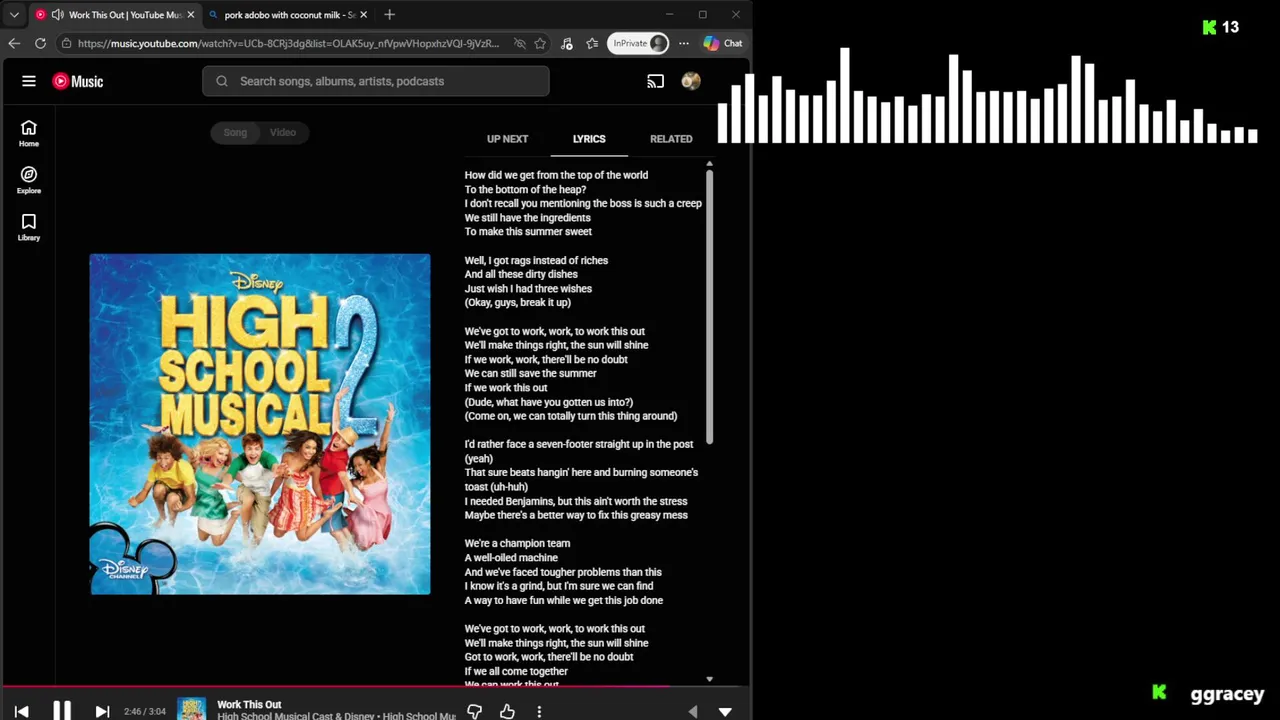Viewport: 1280px width, 720px height.
Task: Open the YouTube Music hamburger menu
Action: click(x=29, y=81)
